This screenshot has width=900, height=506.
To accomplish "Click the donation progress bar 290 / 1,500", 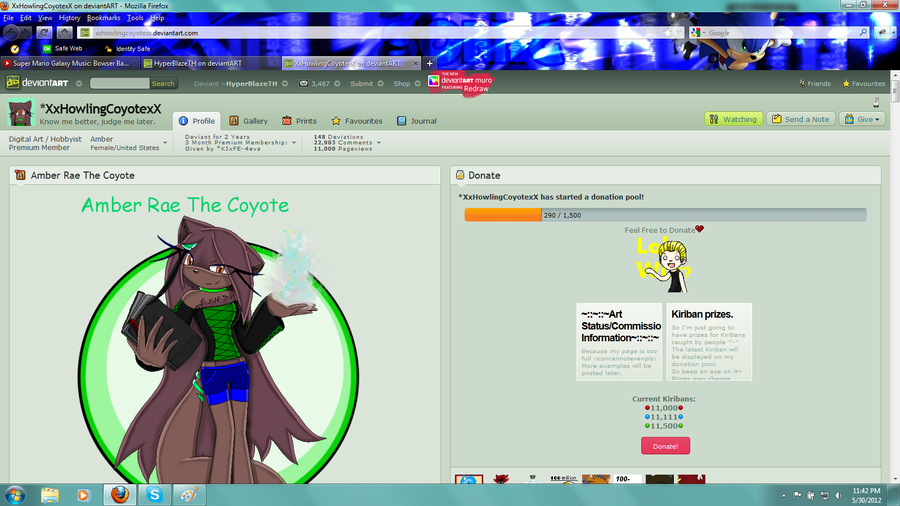I will (x=665, y=215).
